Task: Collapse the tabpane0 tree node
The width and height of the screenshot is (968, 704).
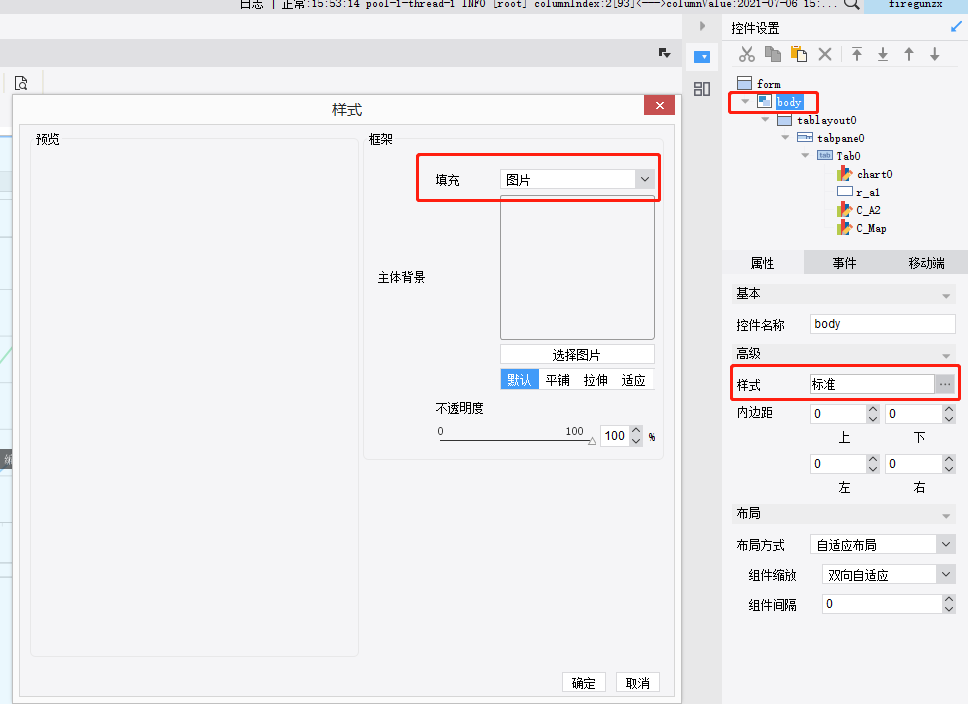Action: 785,137
